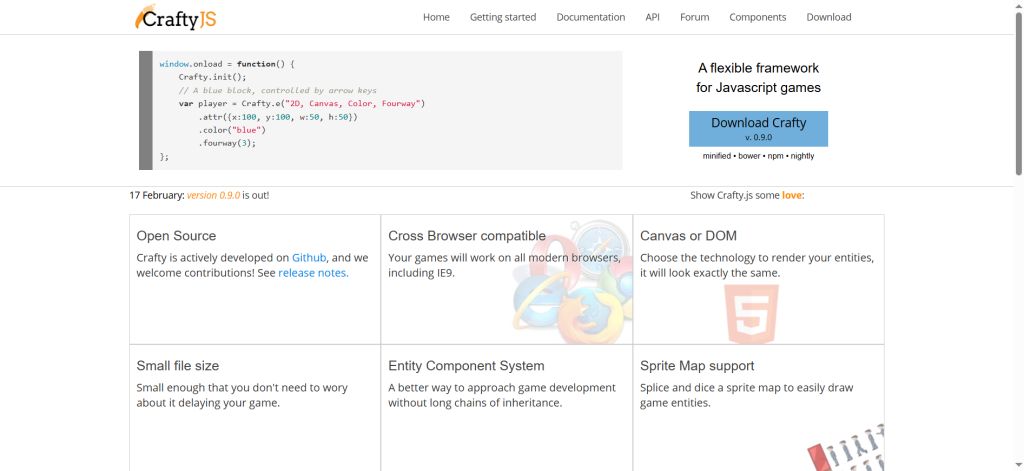Viewport: 1024px width, 471px height.
Task: Go to Getting started page
Action: click(503, 17)
